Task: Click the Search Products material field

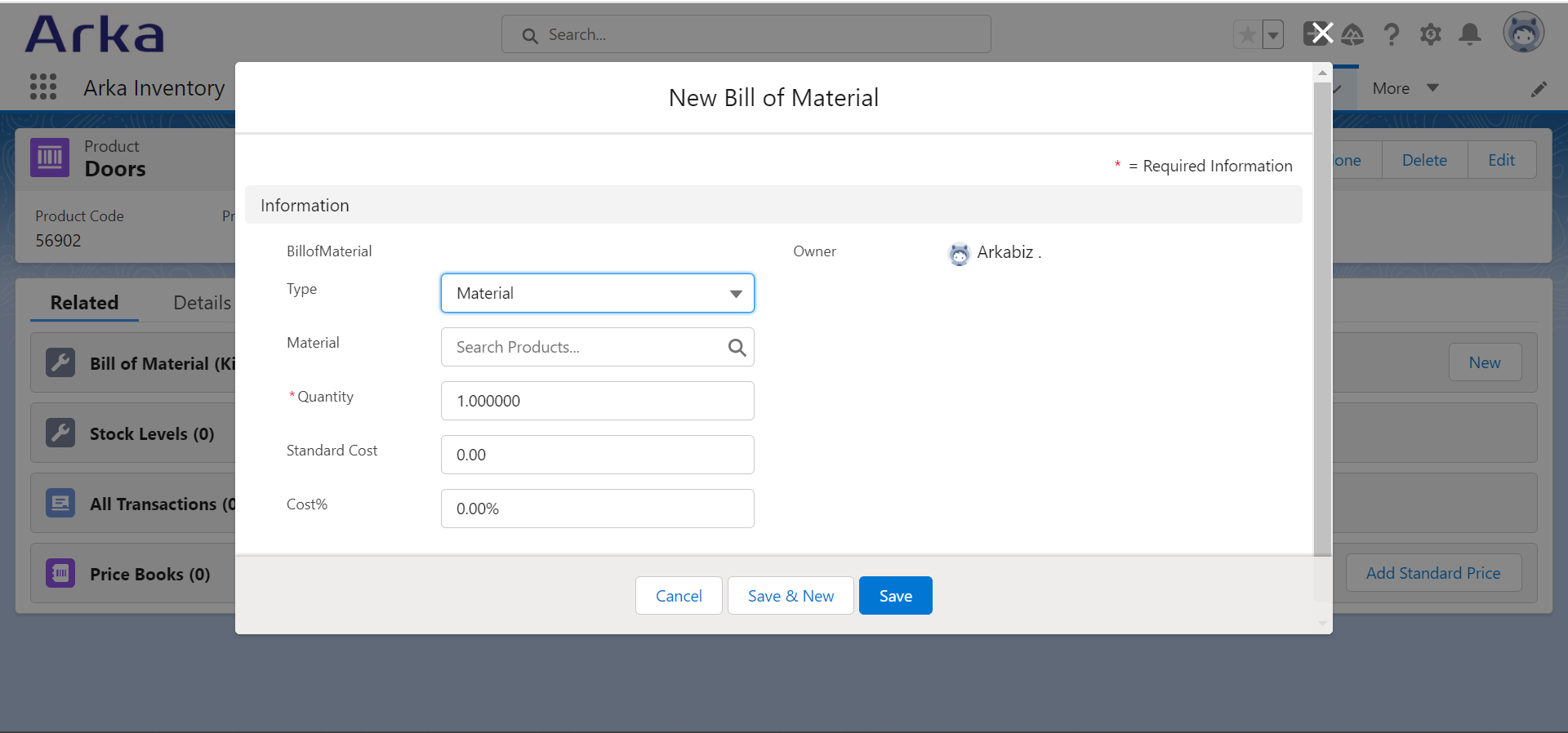Action: [598, 347]
